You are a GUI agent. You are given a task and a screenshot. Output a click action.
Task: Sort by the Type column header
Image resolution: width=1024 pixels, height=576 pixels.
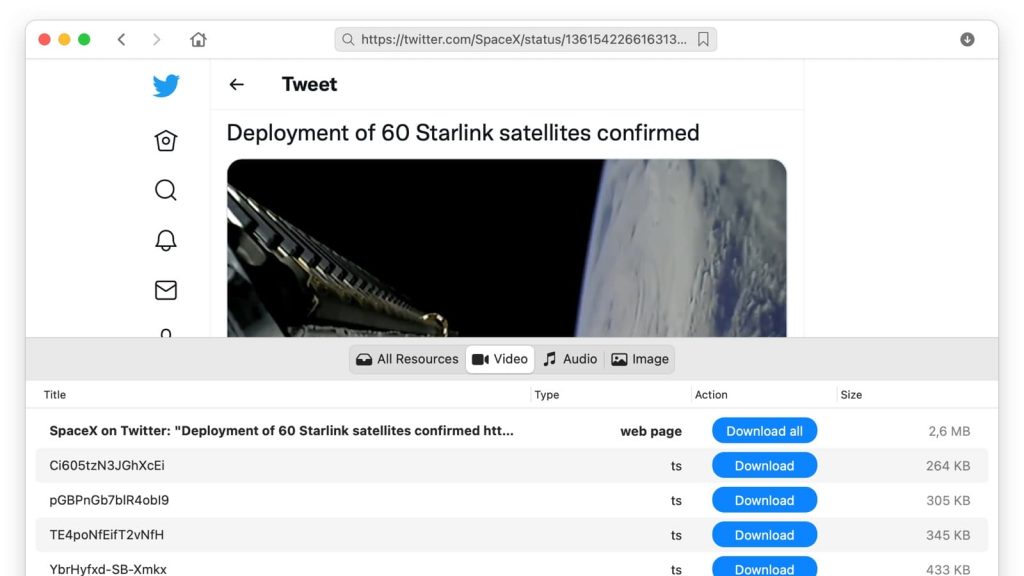pyautogui.click(x=547, y=395)
